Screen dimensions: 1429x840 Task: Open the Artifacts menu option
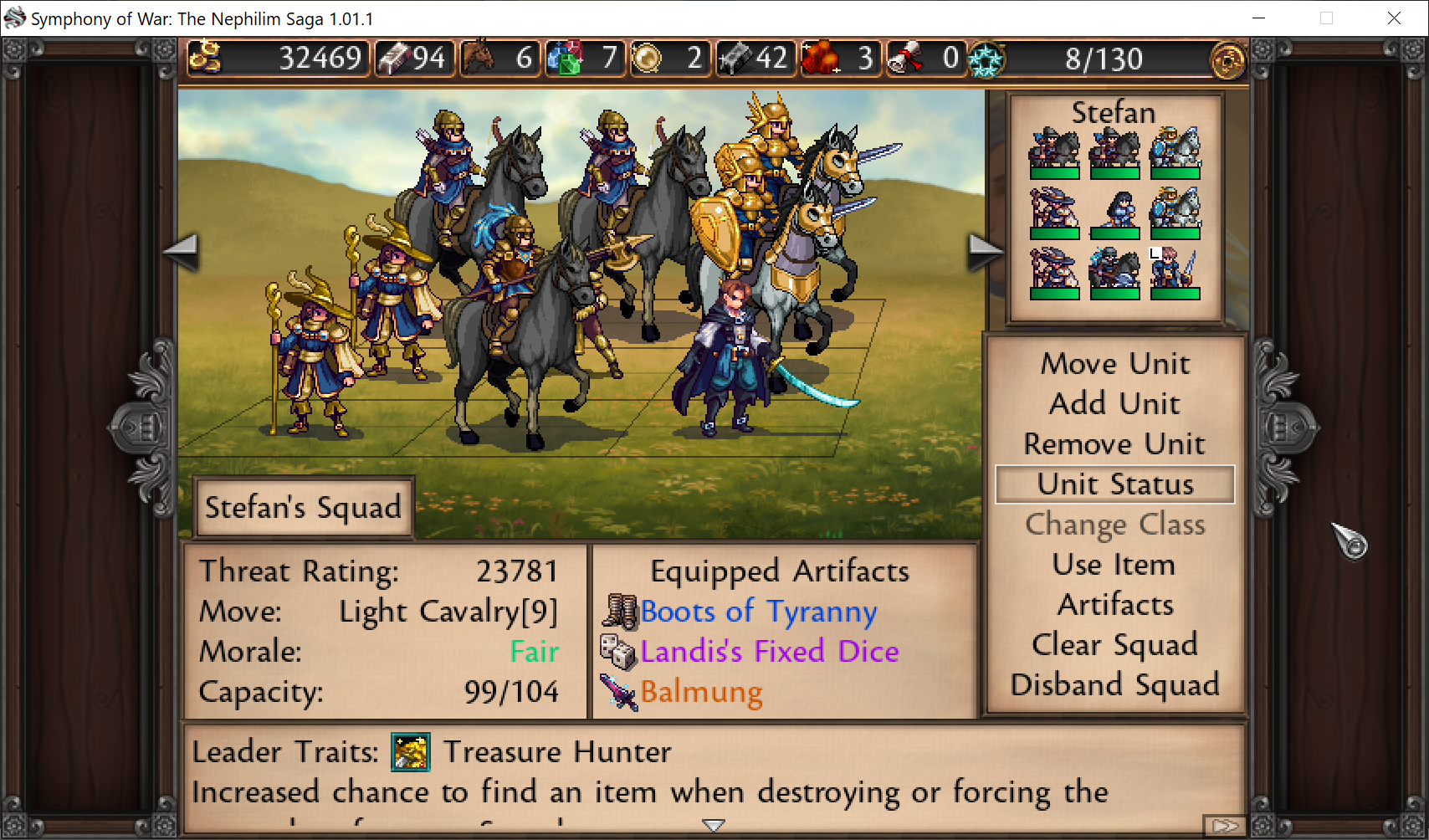coord(1115,605)
